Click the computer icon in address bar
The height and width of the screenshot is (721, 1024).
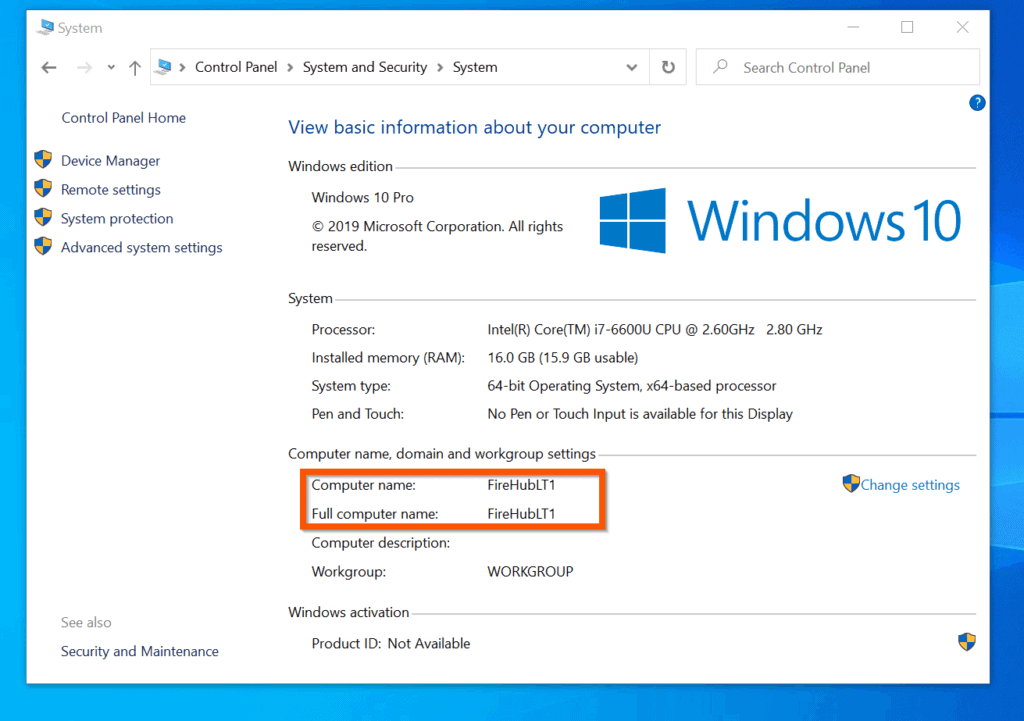click(x=165, y=67)
